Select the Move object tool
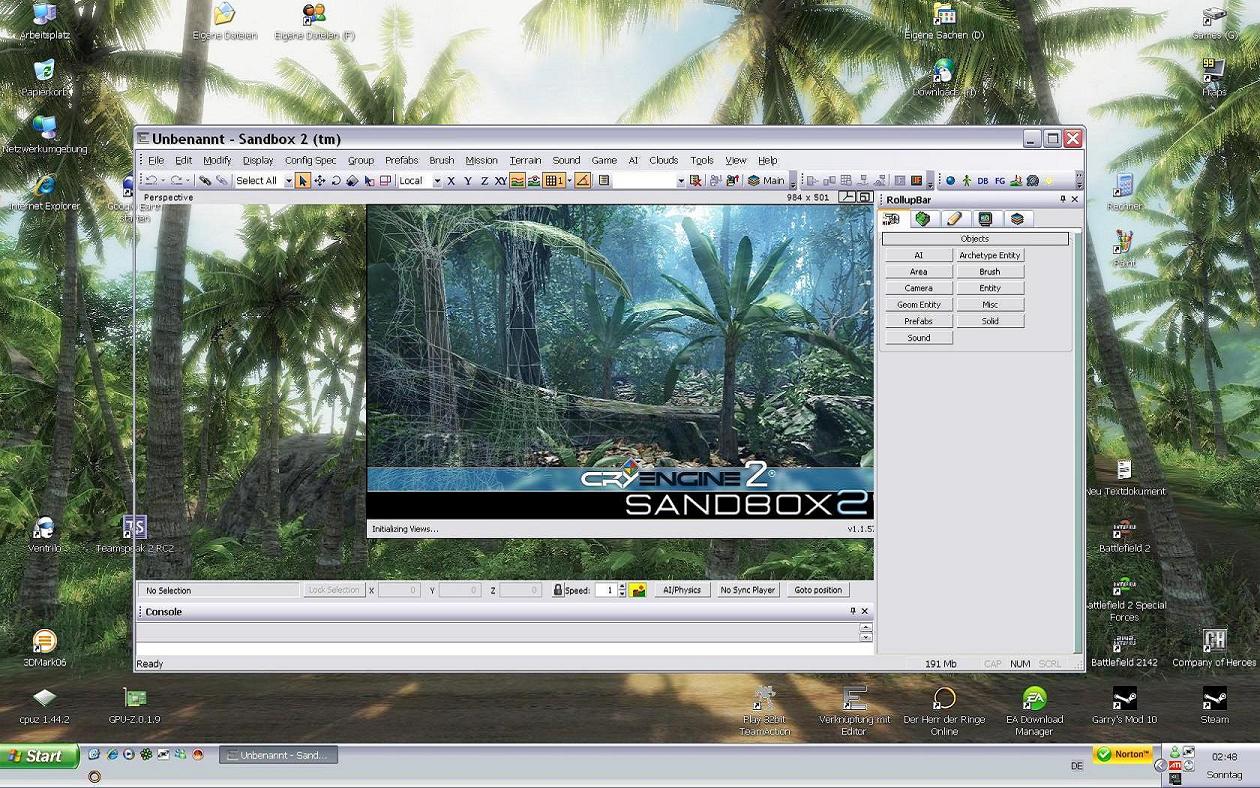Viewport: 1260px width, 788px height. [320, 181]
